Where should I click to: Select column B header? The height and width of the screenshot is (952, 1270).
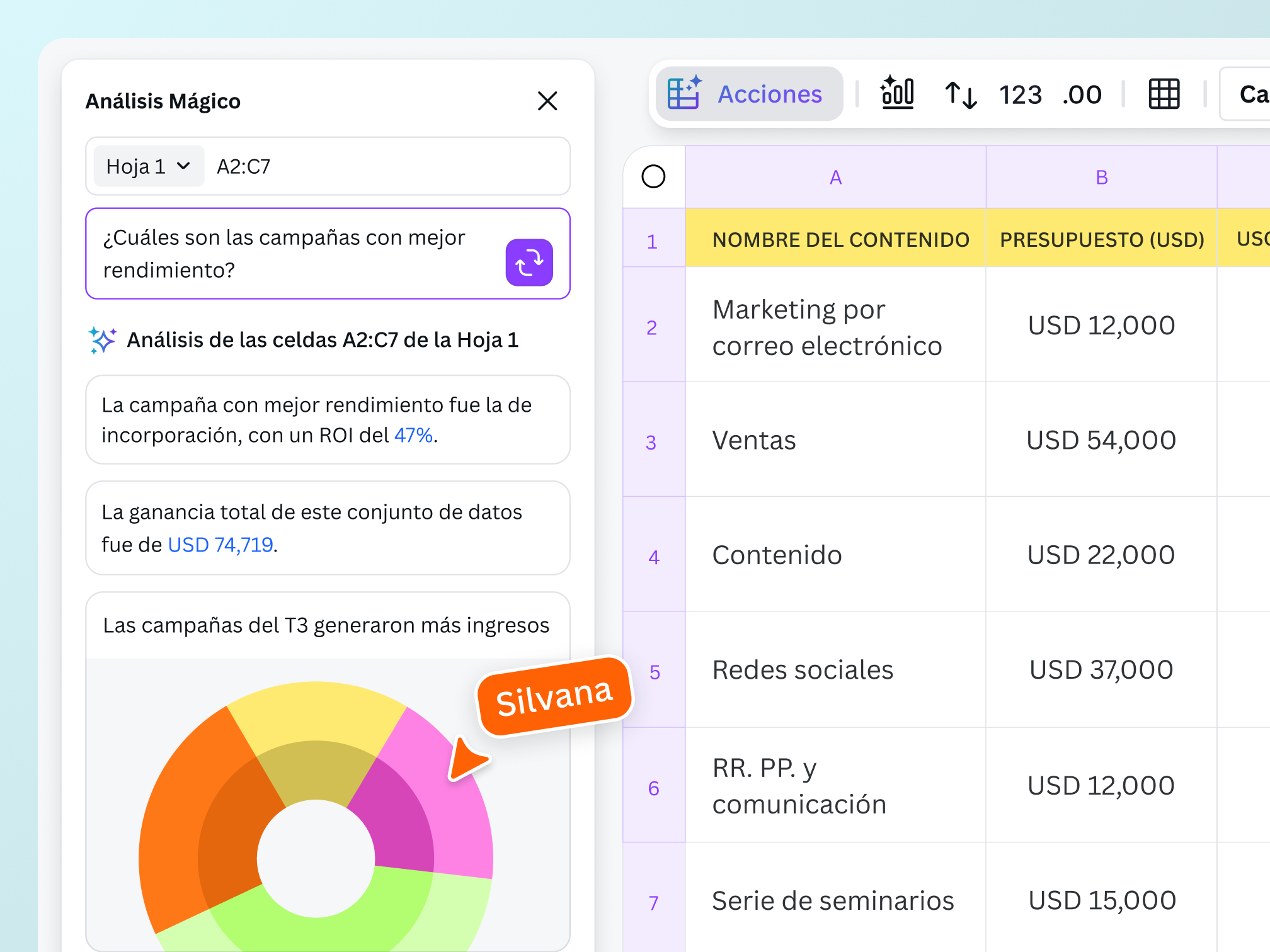point(1101,177)
